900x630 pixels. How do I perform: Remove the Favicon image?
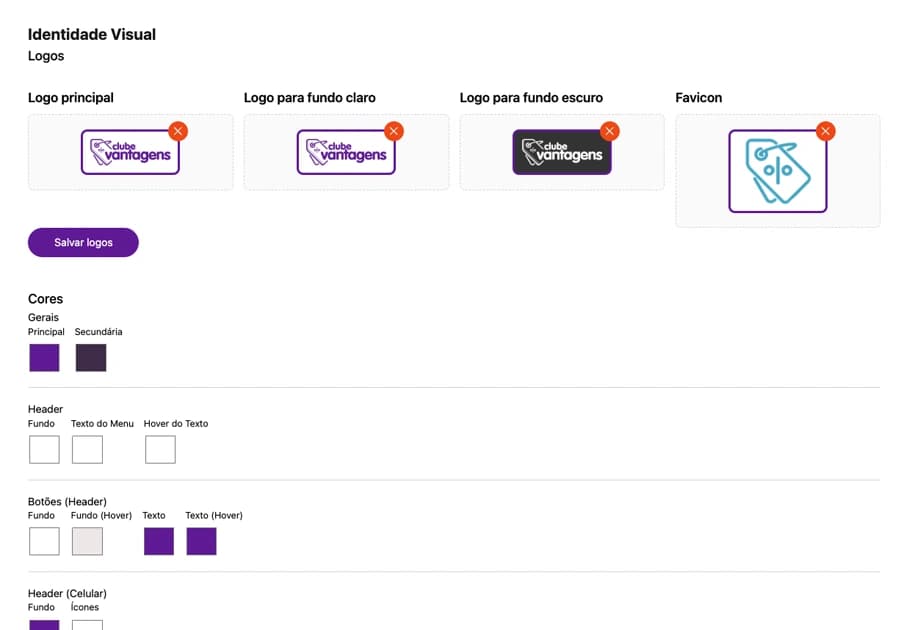[x=825, y=131]
